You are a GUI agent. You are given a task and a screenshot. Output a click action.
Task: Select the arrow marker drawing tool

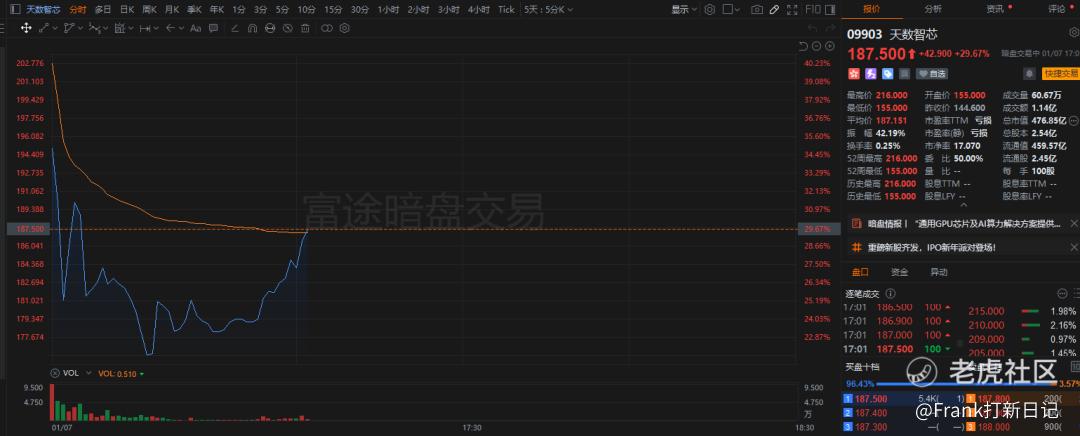tap(171, 28)
